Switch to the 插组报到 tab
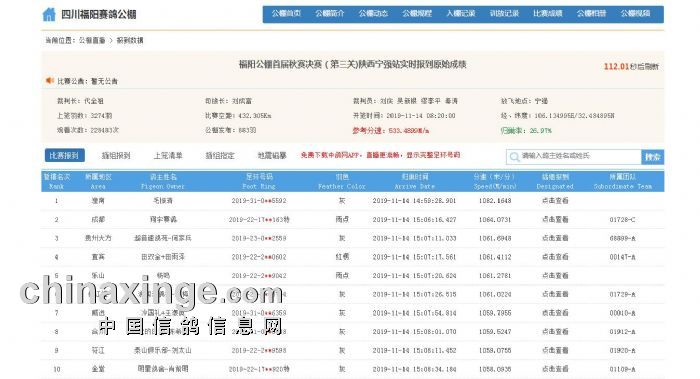The image size is (700, 379). tap(116, 155)
